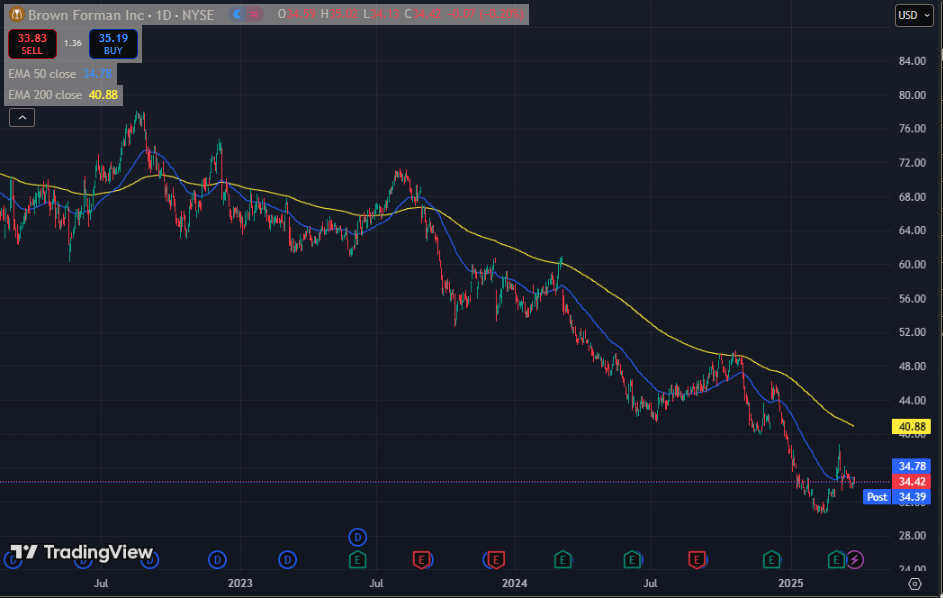This screenshot has height=598, width=943.
Task: Click the last green earnings marker near 2025
Action: 837,559
